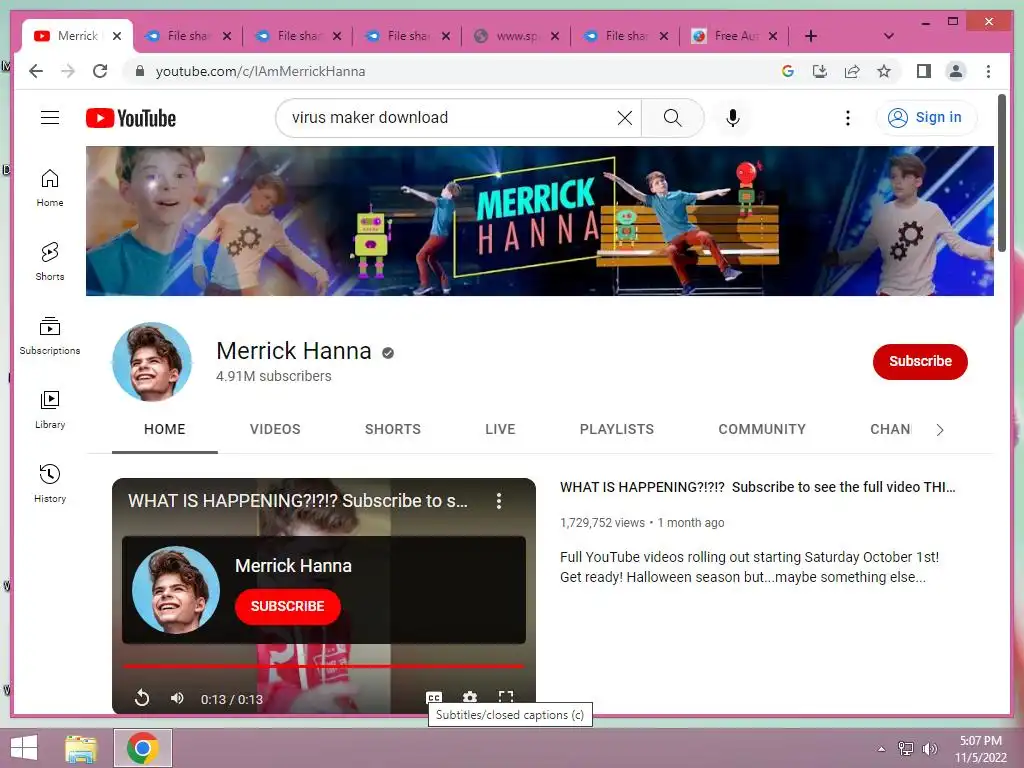Image resolution: width=1024 pixels, height=768 pixels.
Task: Toggle subtitles/closed captions on the video
Action: point(434,697)
